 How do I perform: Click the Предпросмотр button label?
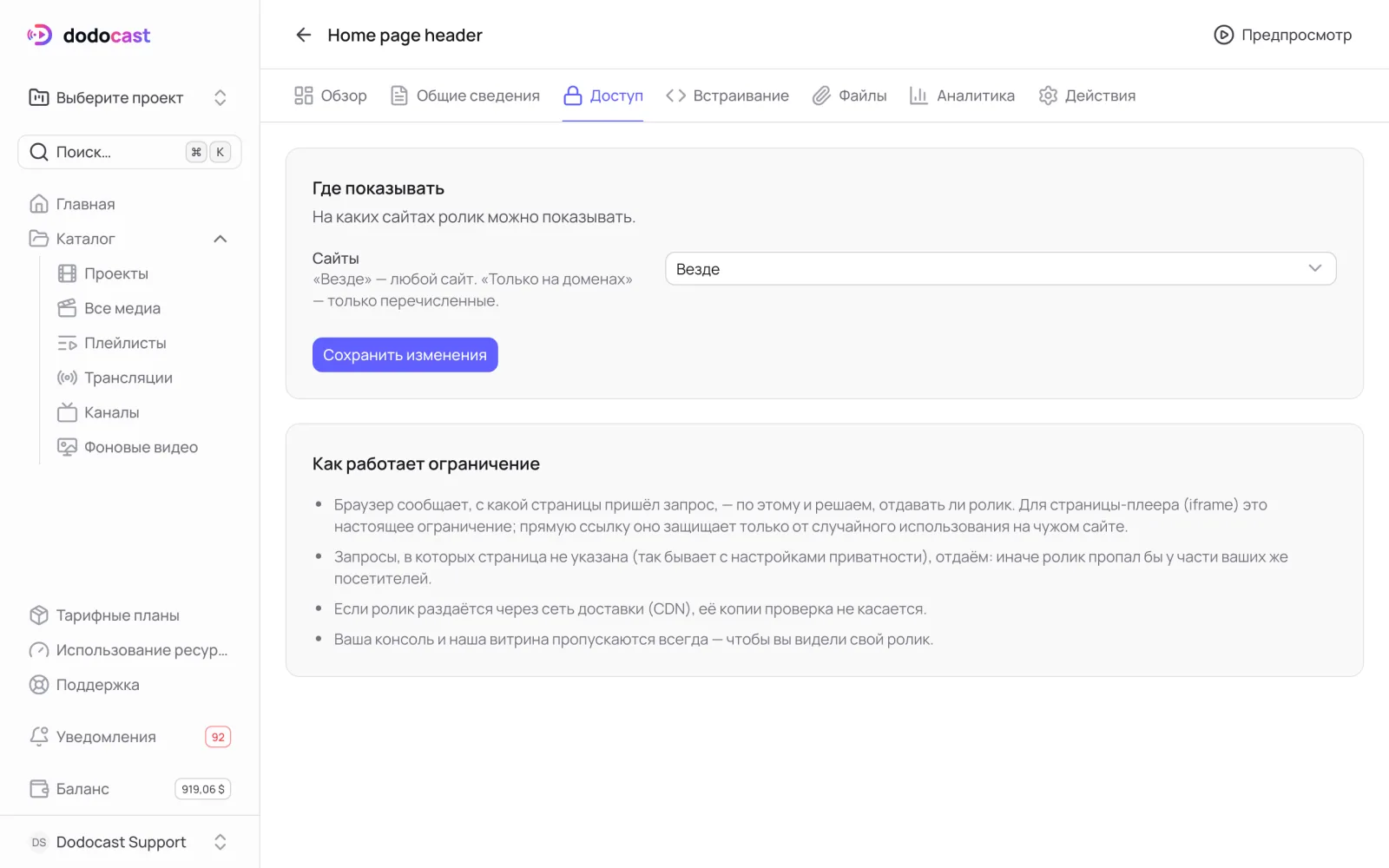click(x=1297, y=35)
